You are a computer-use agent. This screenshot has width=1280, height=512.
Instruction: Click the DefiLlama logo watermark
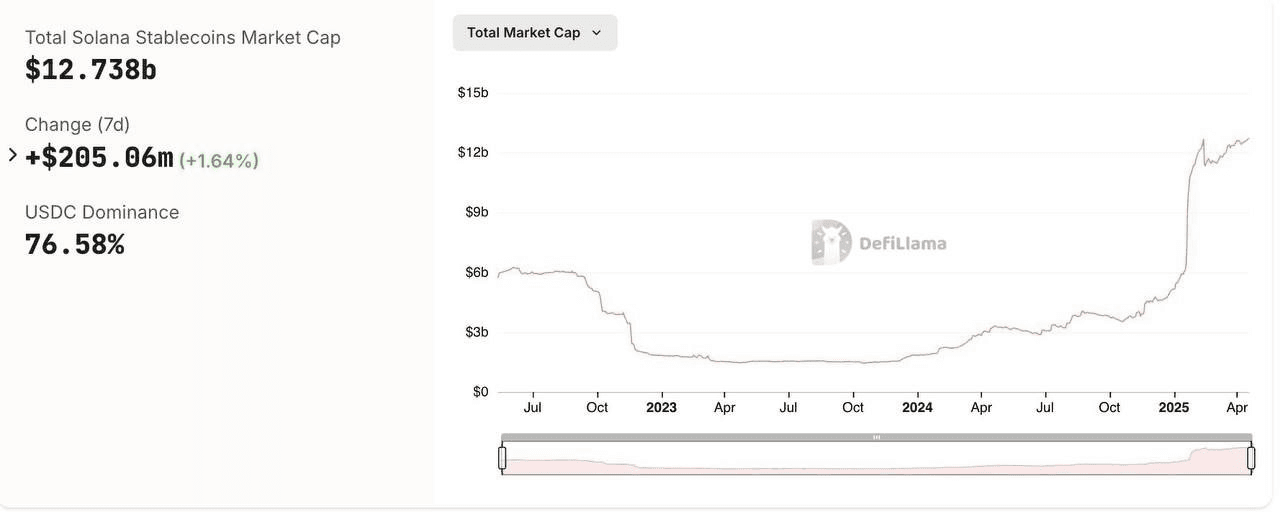point(879,242)
